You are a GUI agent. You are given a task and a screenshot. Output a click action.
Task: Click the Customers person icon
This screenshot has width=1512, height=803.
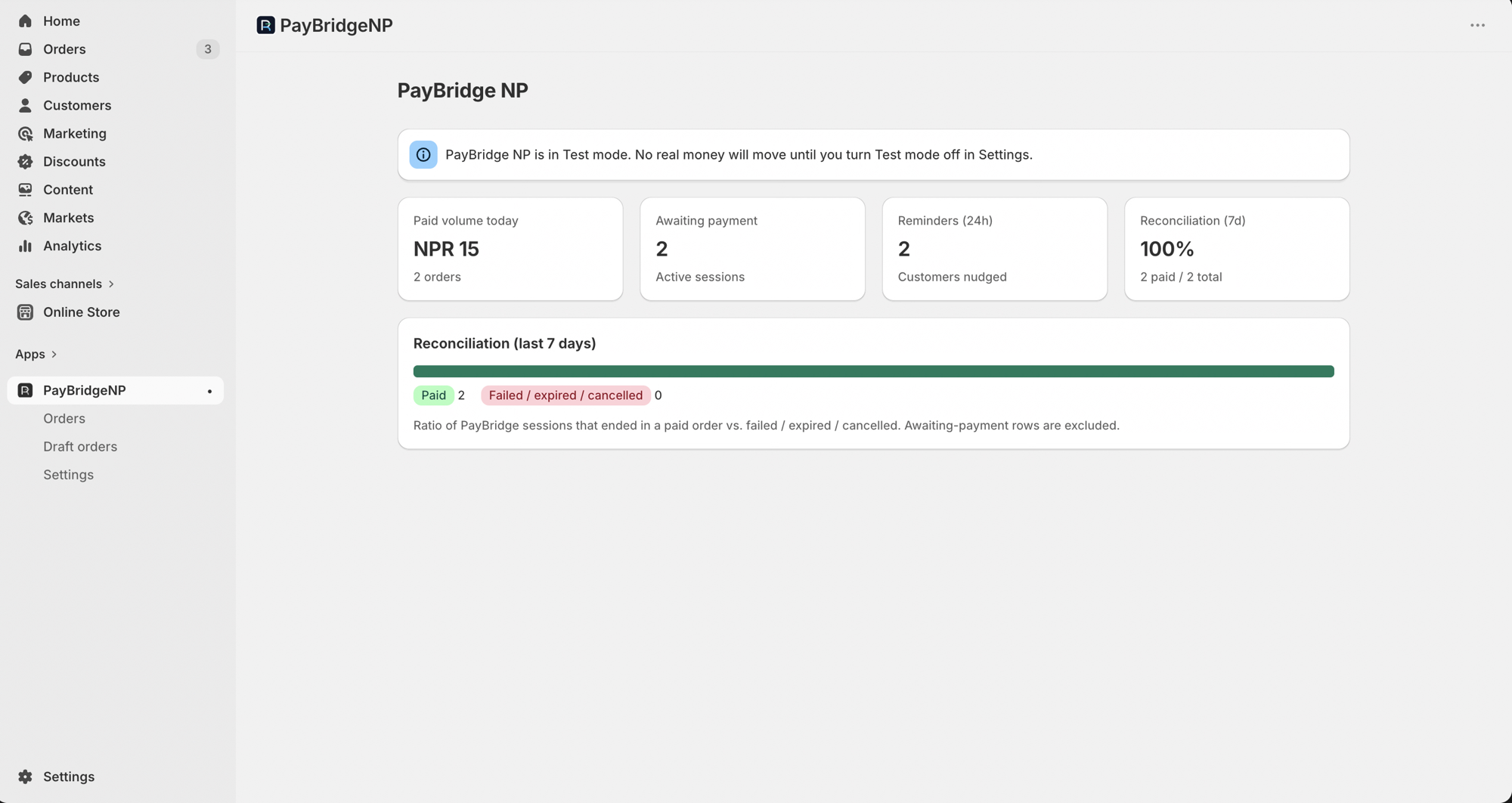click(25, 105)
